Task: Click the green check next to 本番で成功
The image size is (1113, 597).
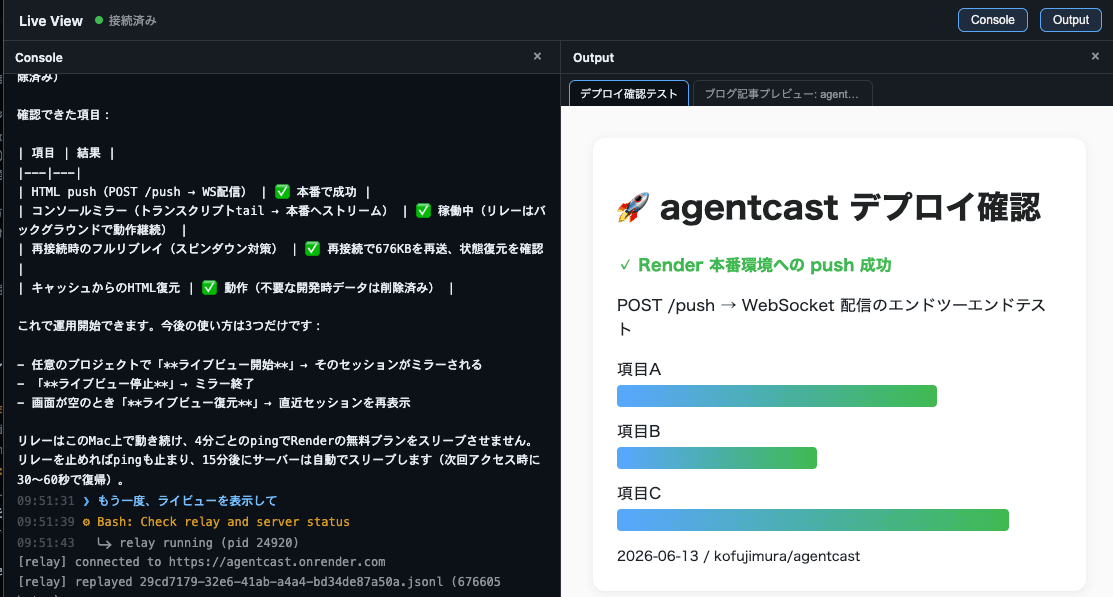Action: tap(283, 192)
